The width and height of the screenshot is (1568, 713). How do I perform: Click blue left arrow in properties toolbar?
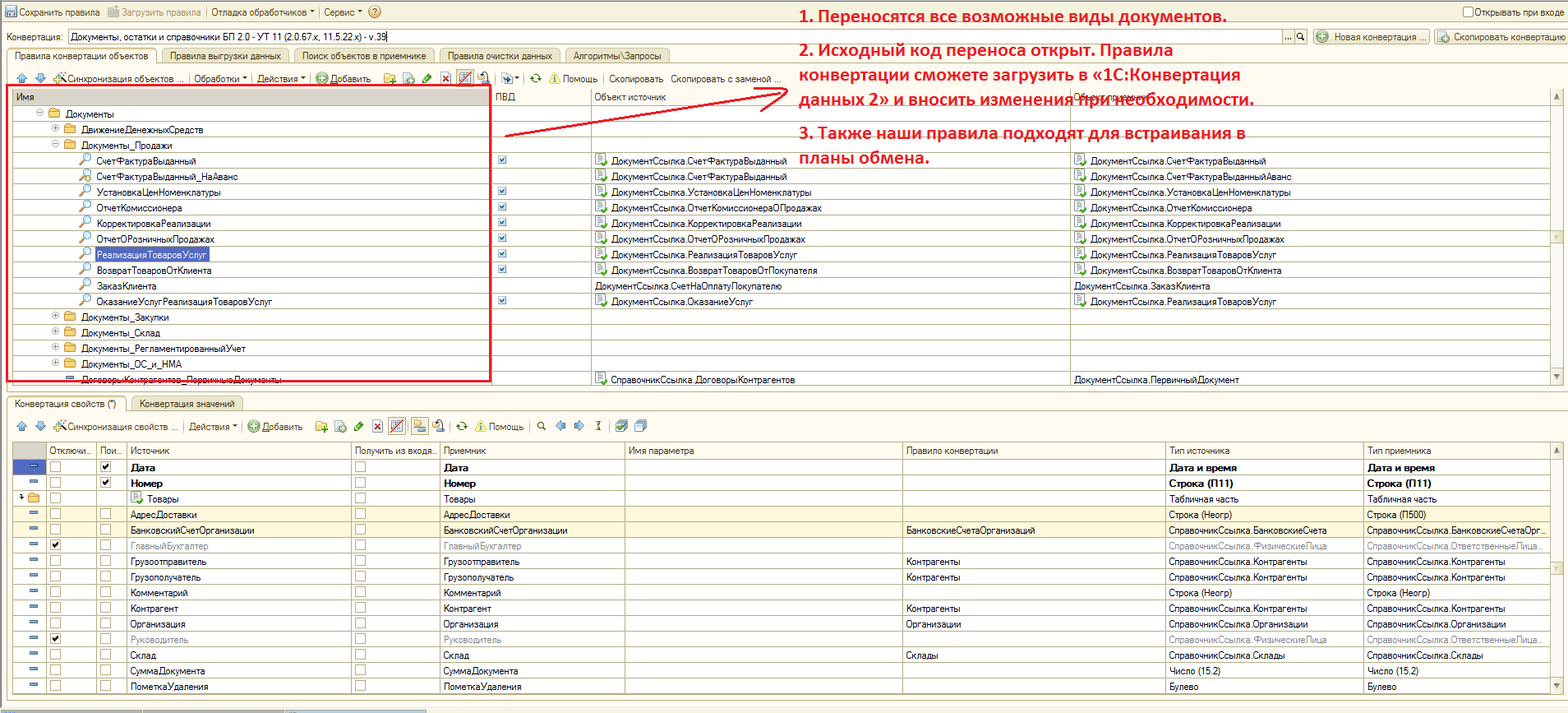click(x=560, y=426)
